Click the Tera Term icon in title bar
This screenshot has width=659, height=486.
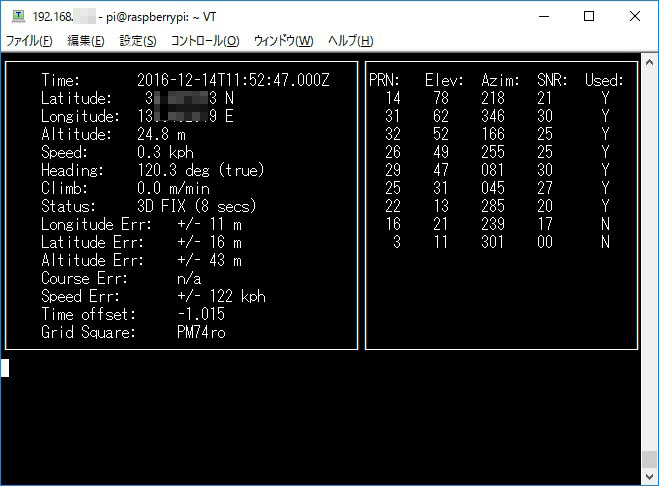pos(18,16)
